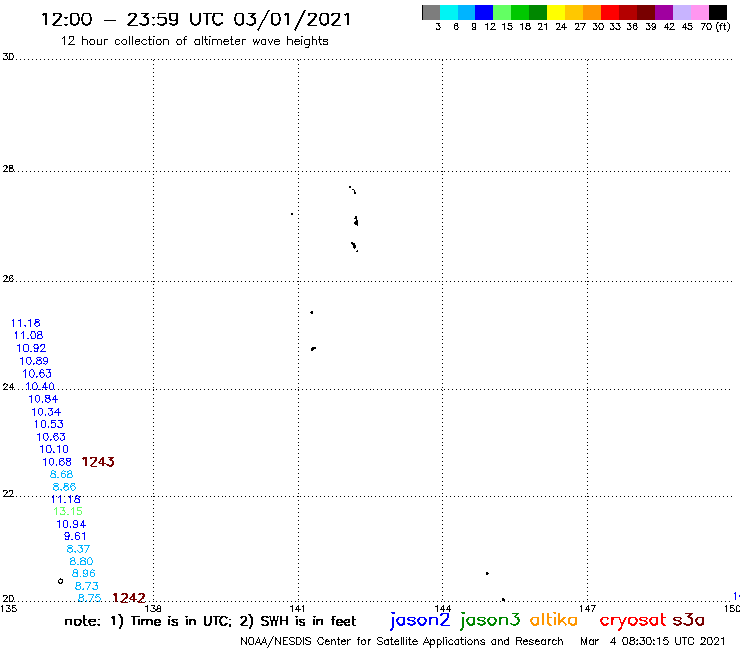
Task: Select the dark green legend swatch
Action: coord(538,12)
